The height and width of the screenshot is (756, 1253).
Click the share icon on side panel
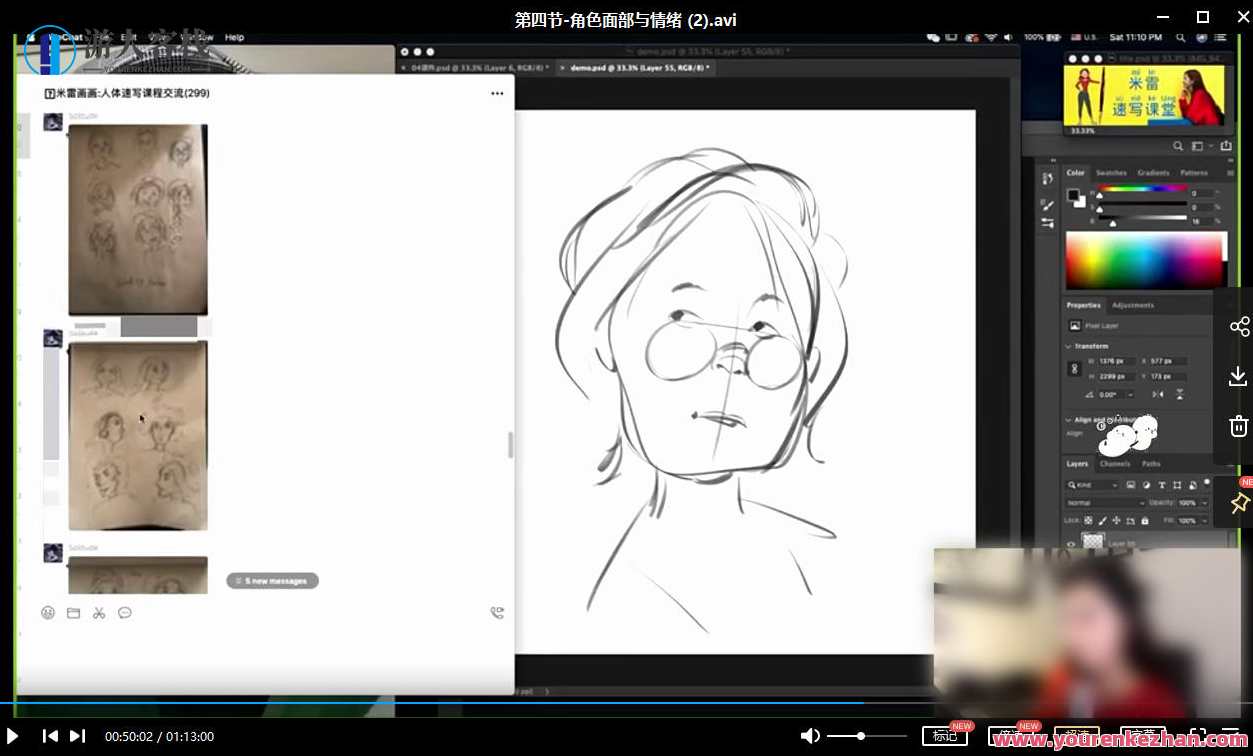pos(1239,327)
